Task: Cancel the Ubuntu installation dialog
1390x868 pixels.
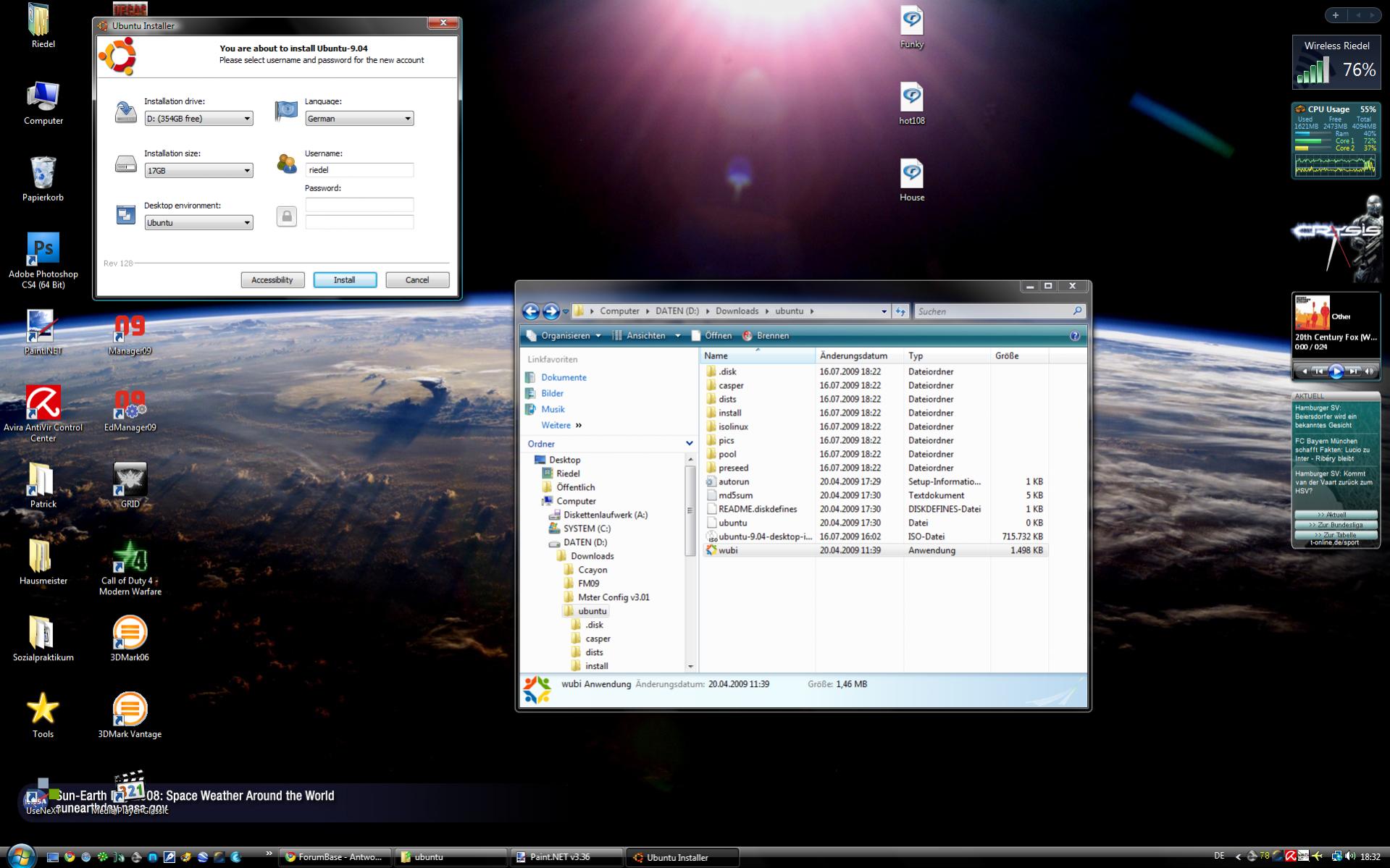Action: (x=417, y=280)
